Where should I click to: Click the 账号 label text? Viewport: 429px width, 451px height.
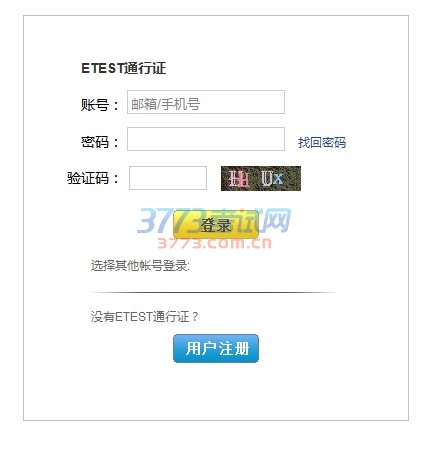(95, 104)
